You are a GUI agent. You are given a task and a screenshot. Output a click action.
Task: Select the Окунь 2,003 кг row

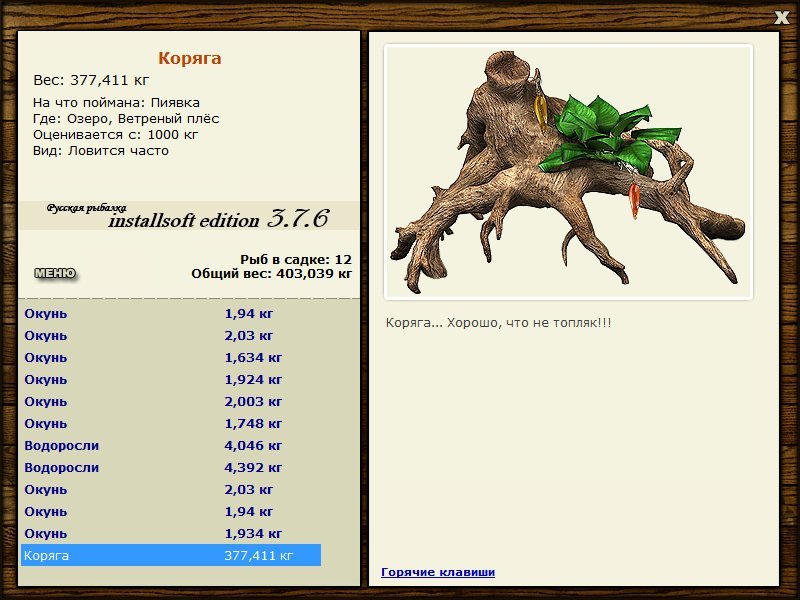[x=171, y=402]
